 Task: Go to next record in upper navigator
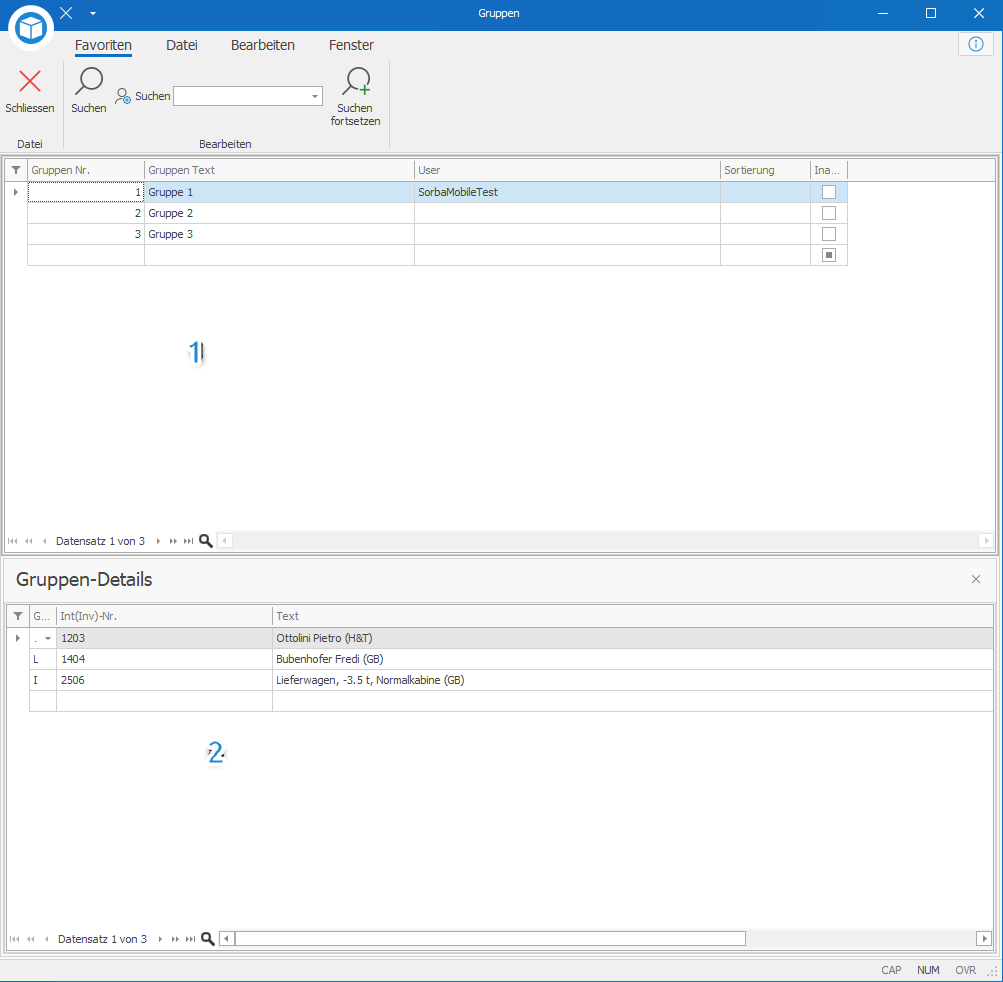(158, 541)
